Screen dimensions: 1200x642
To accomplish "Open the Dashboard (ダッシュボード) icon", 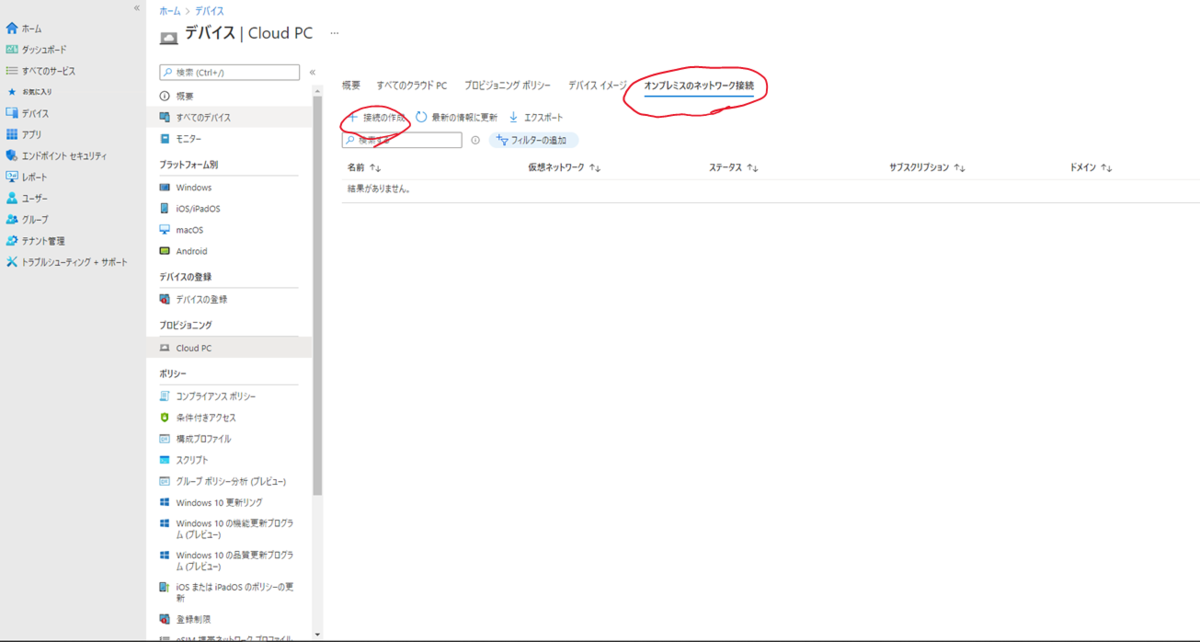I will [12, 50].
